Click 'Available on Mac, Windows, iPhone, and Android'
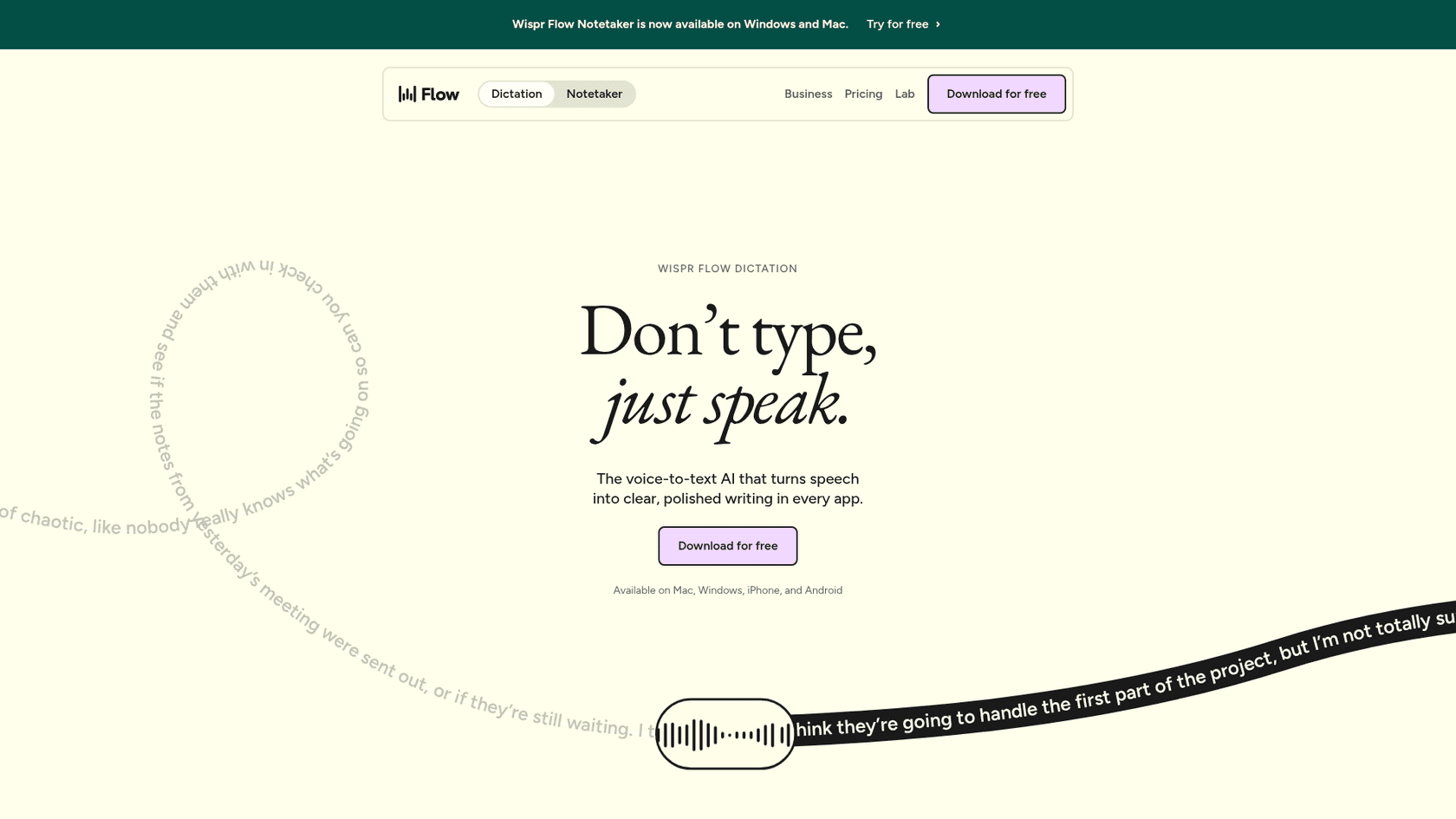Screen dimensions: 1456x819 728,590
